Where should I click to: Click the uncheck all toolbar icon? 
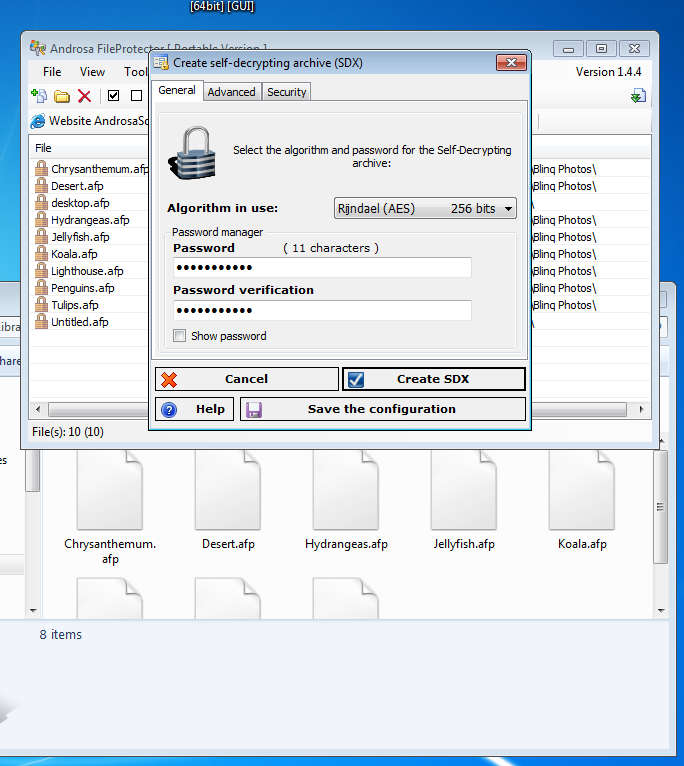pos(136,96)
